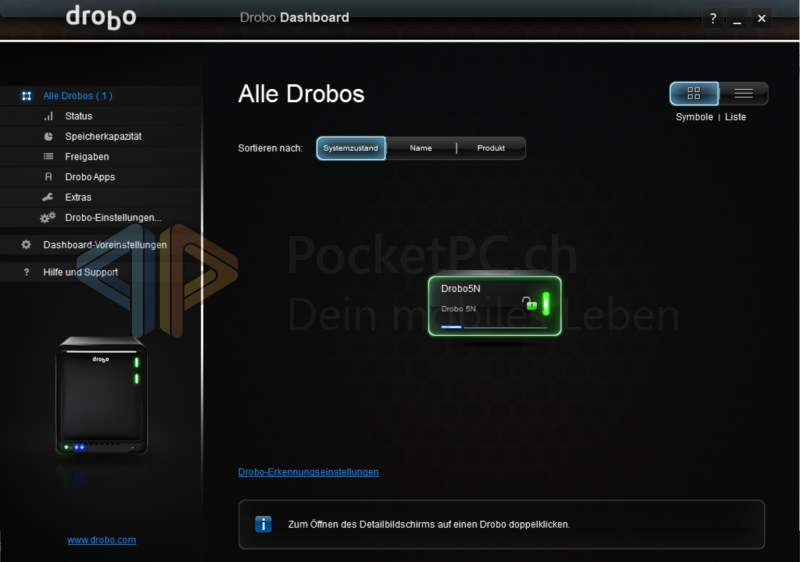The width and height of the screenshot is (800, 562).
Task: Switch to Liste view
Action: (743, 93)
